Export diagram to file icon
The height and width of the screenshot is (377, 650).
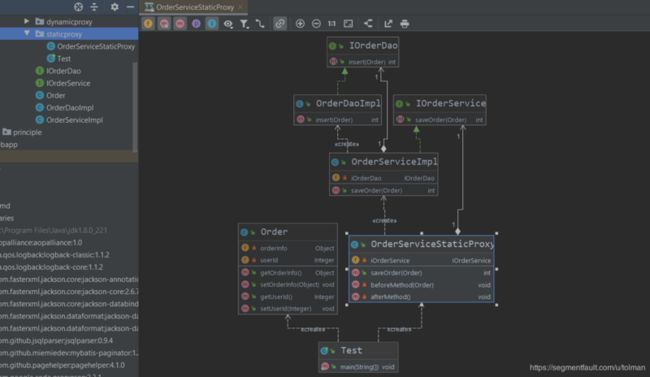388,24
